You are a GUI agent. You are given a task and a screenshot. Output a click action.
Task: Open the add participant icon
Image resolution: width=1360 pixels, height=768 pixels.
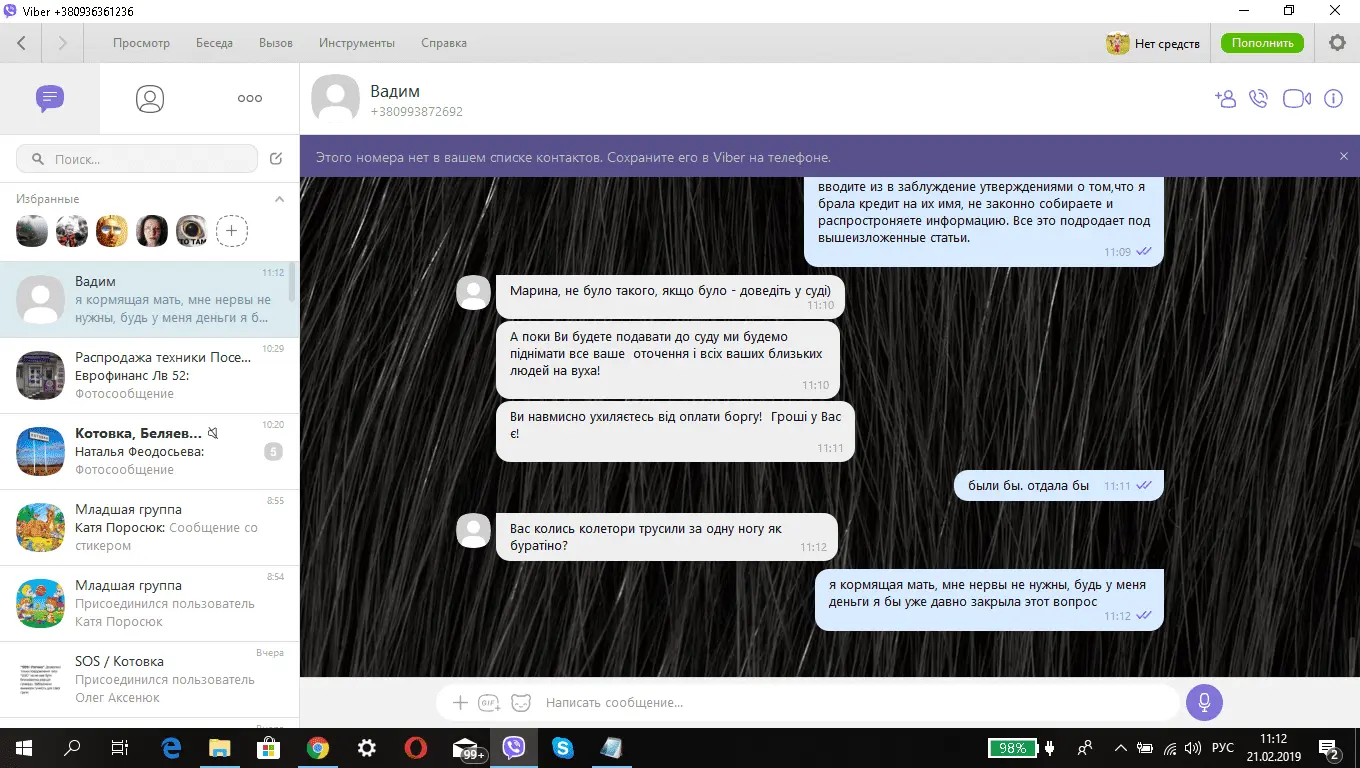pos(1225,98)
